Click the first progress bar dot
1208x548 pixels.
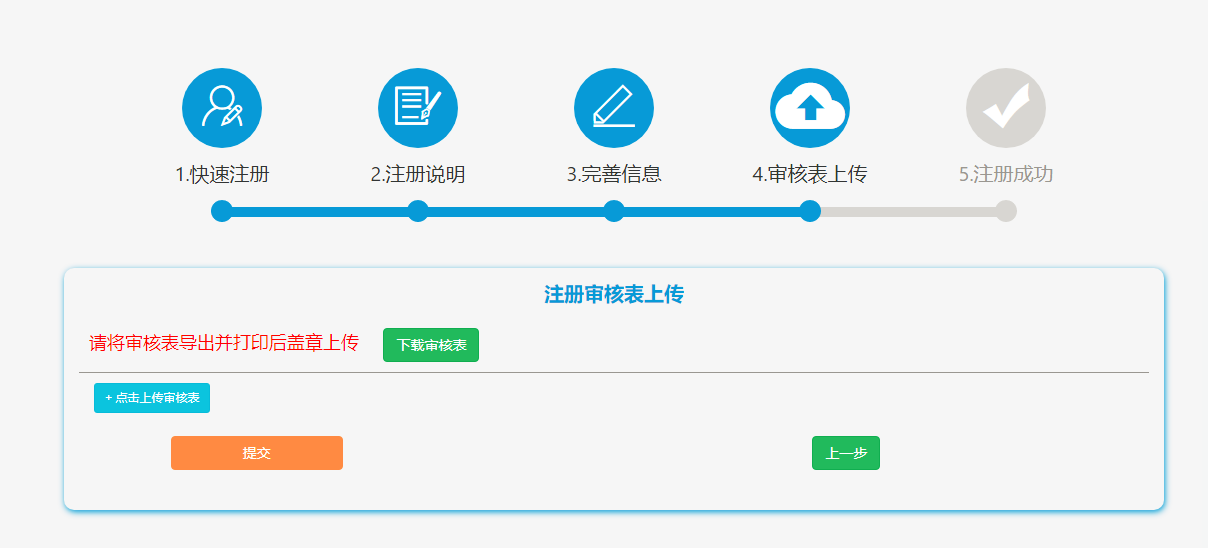(222, 211)
